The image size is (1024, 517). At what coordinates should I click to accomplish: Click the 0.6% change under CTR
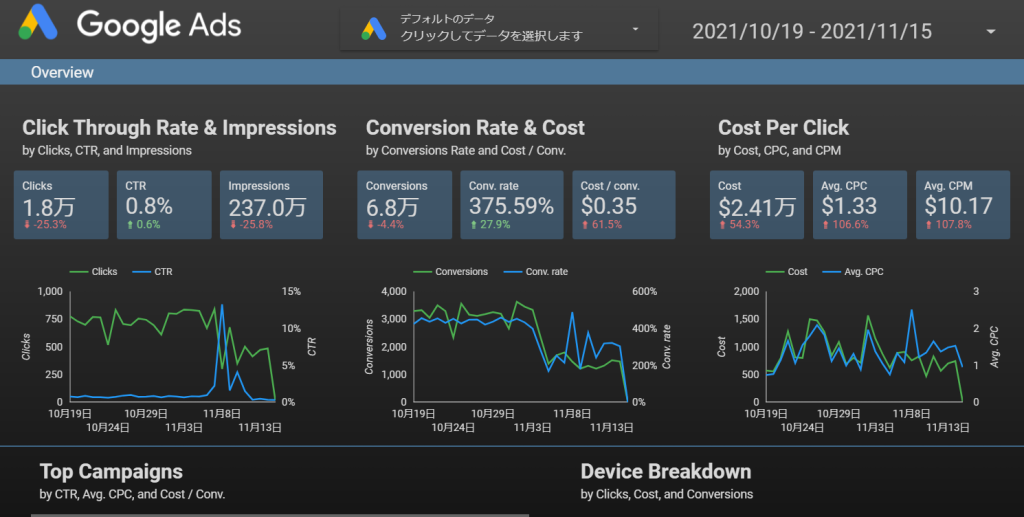pyautogui.click(x=144, y=225)
